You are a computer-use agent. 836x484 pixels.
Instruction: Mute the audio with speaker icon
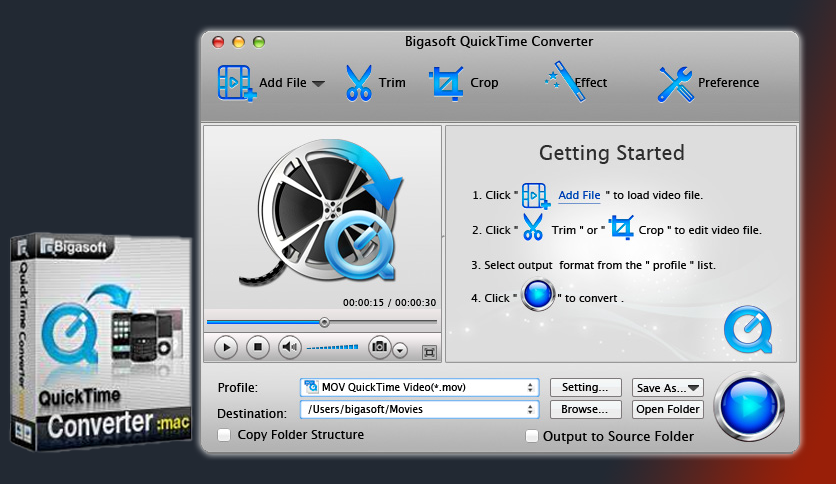click(x=290, y=348)
